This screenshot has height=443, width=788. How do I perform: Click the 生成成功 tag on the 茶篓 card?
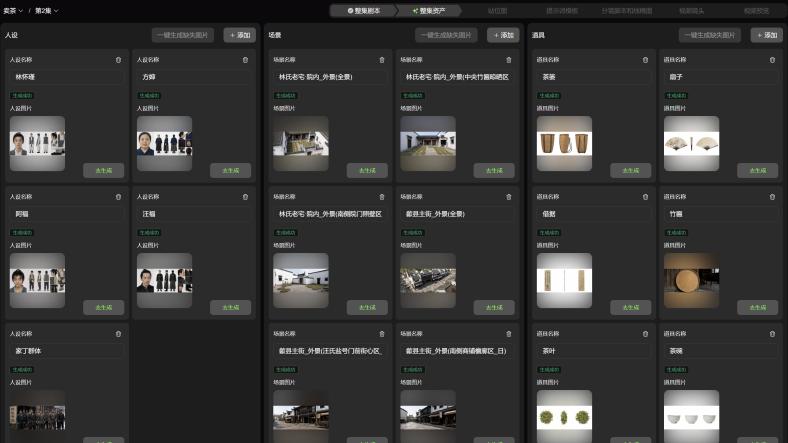(x=549, y=95)
